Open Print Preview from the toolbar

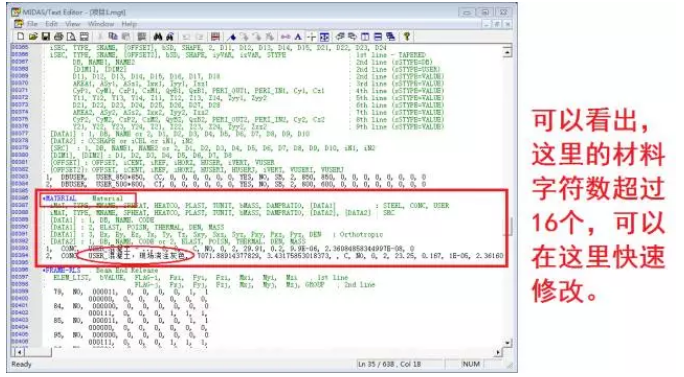click(x=71, y=37)
